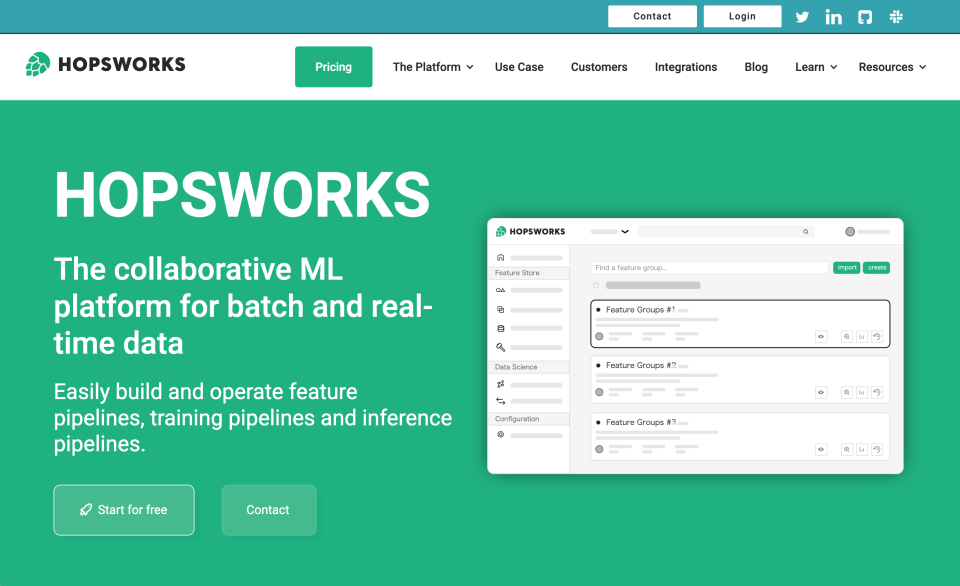The width and height of the screenshot is (960, 586).
Task: Click the Find a feature group field
Action: [709, 268]
